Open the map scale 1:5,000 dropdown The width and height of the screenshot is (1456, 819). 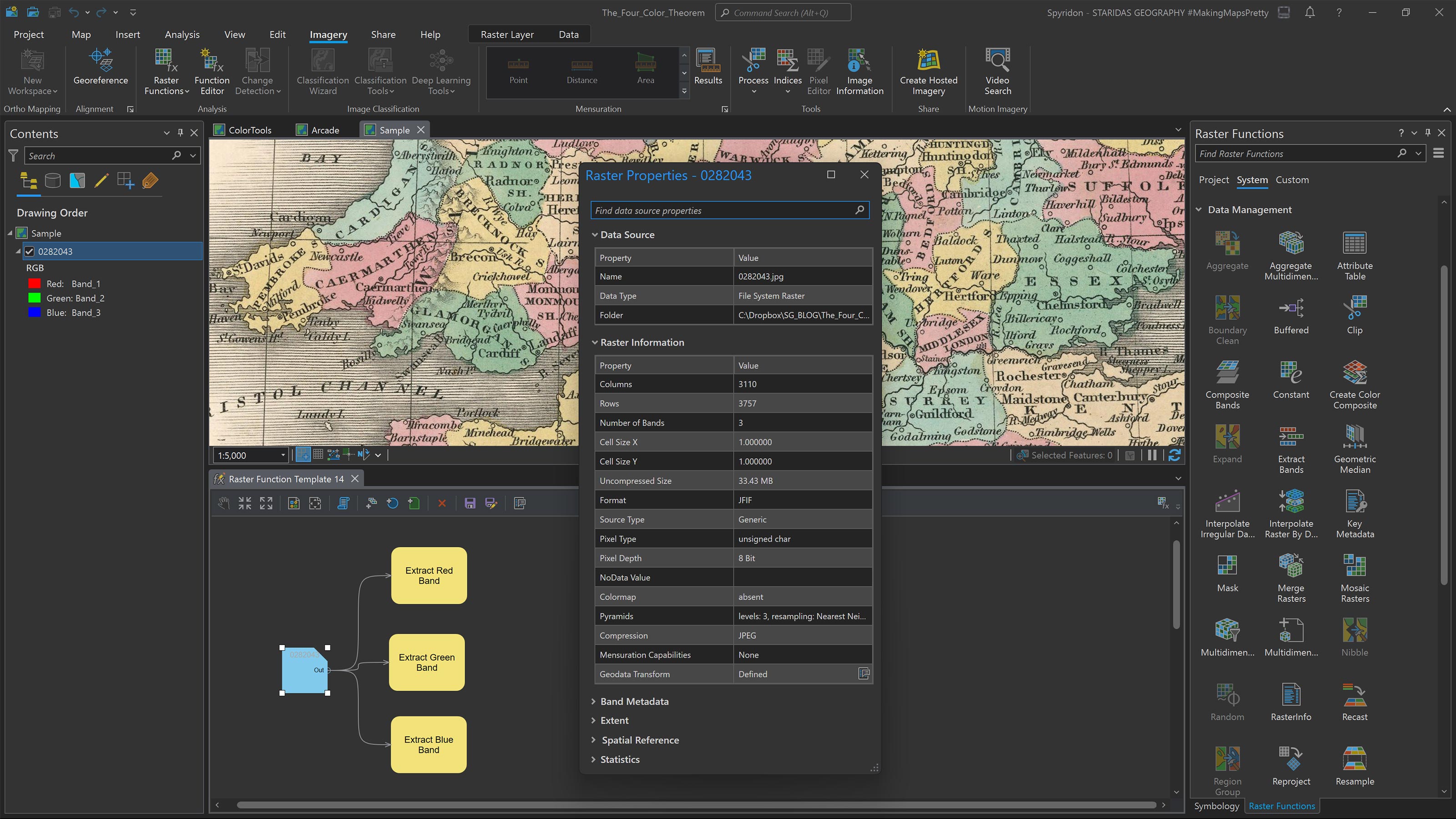tap(283, 455)
